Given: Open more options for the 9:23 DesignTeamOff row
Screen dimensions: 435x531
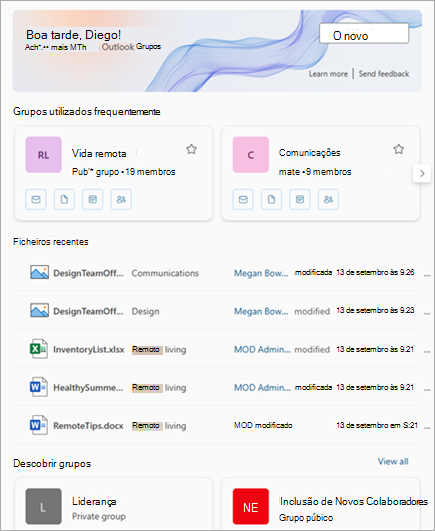Looking at the screenshot, I should 427,313.
